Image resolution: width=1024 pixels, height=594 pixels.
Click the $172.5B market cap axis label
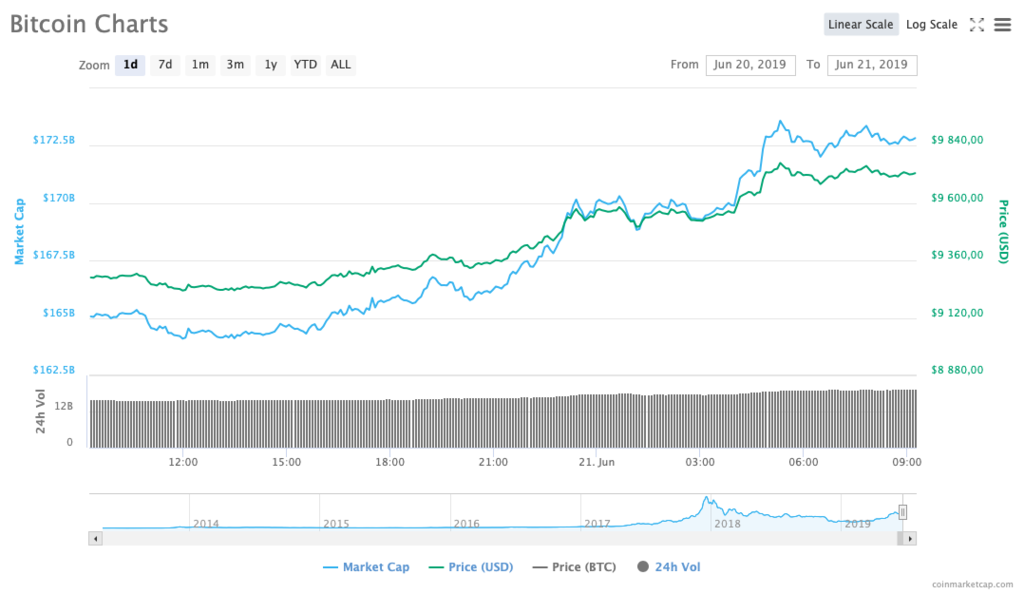click(54, 140)
